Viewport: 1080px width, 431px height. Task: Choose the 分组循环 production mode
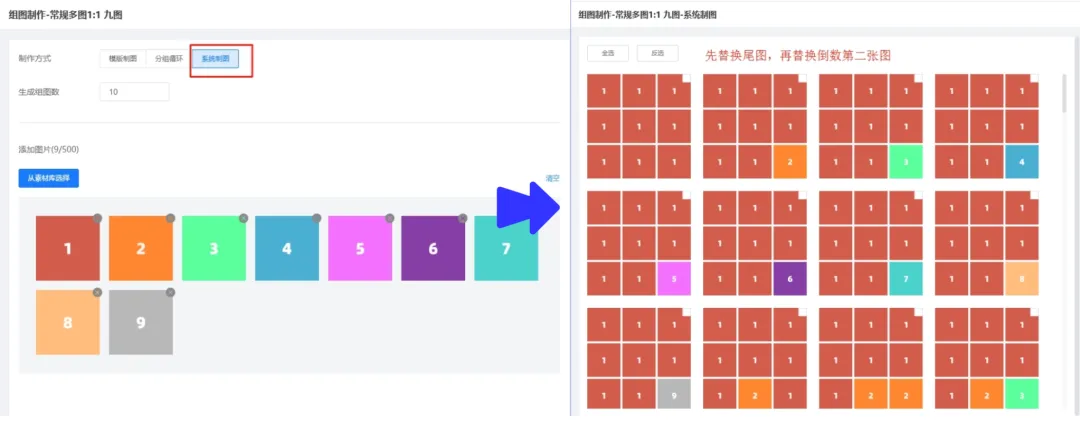tap(168, 59)
